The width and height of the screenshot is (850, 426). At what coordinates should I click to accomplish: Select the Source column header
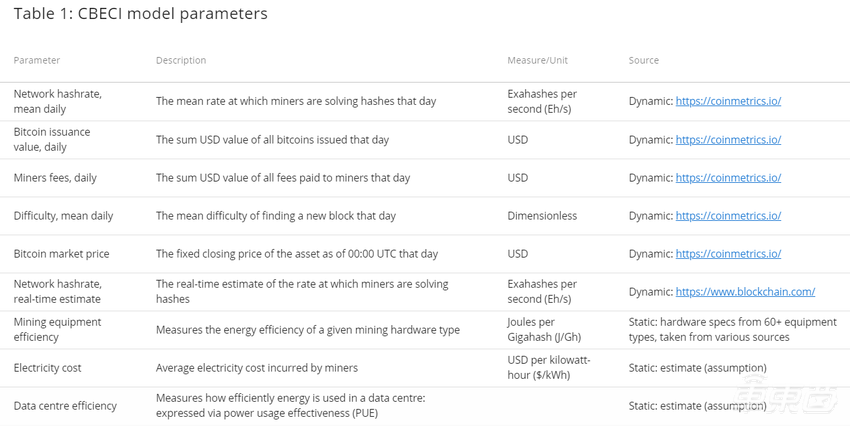click(x=643, y=60)
